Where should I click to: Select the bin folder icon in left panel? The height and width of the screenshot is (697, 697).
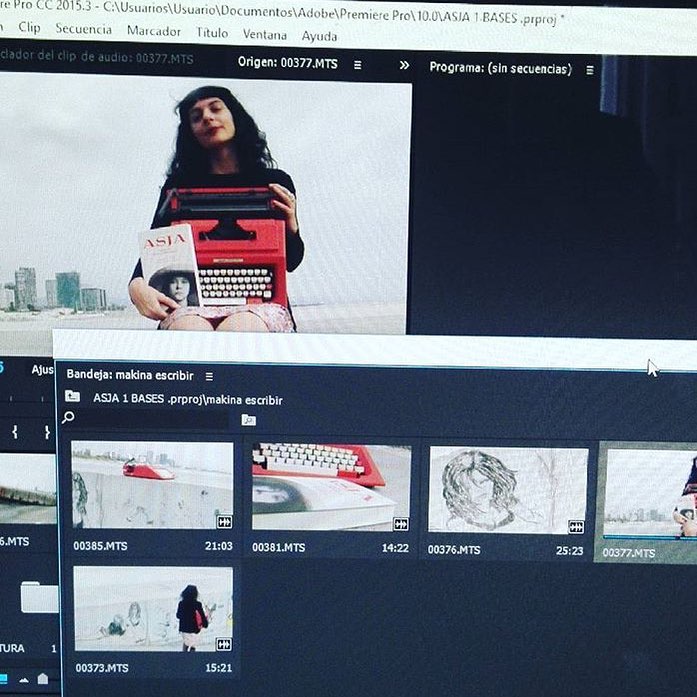(x=40, y=597)
